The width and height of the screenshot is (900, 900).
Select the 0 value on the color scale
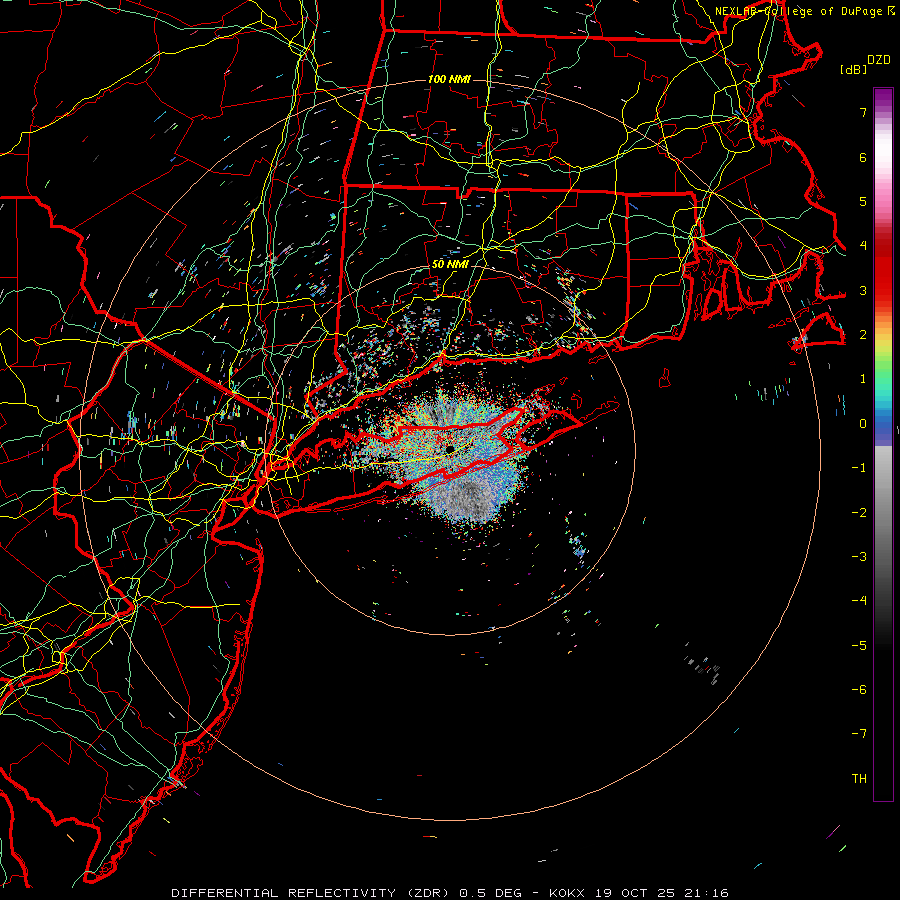(863, 424)
